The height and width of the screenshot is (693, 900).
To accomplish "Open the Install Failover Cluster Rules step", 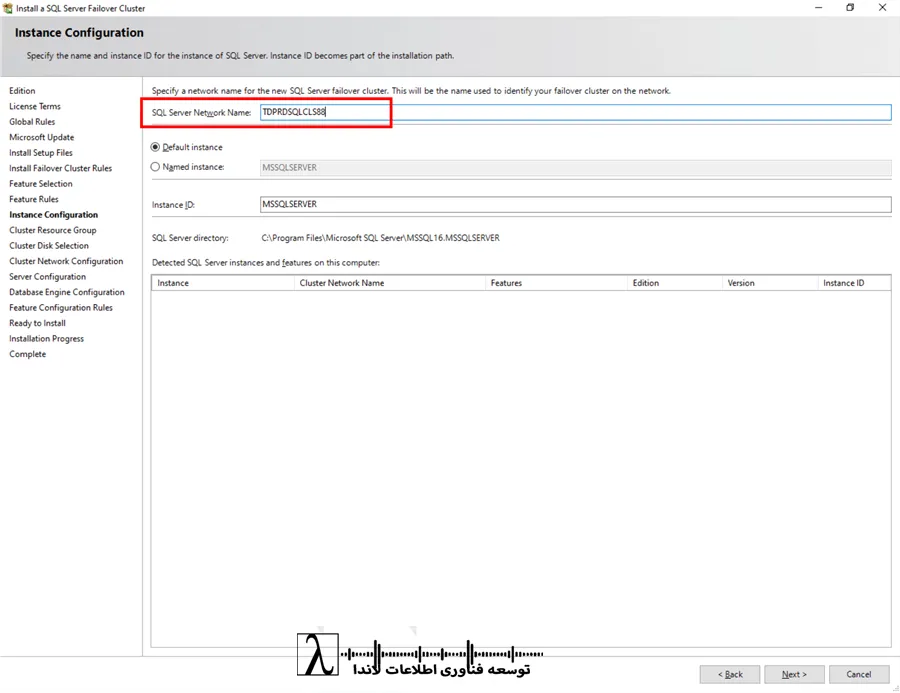I will click(x=61, y=168).
